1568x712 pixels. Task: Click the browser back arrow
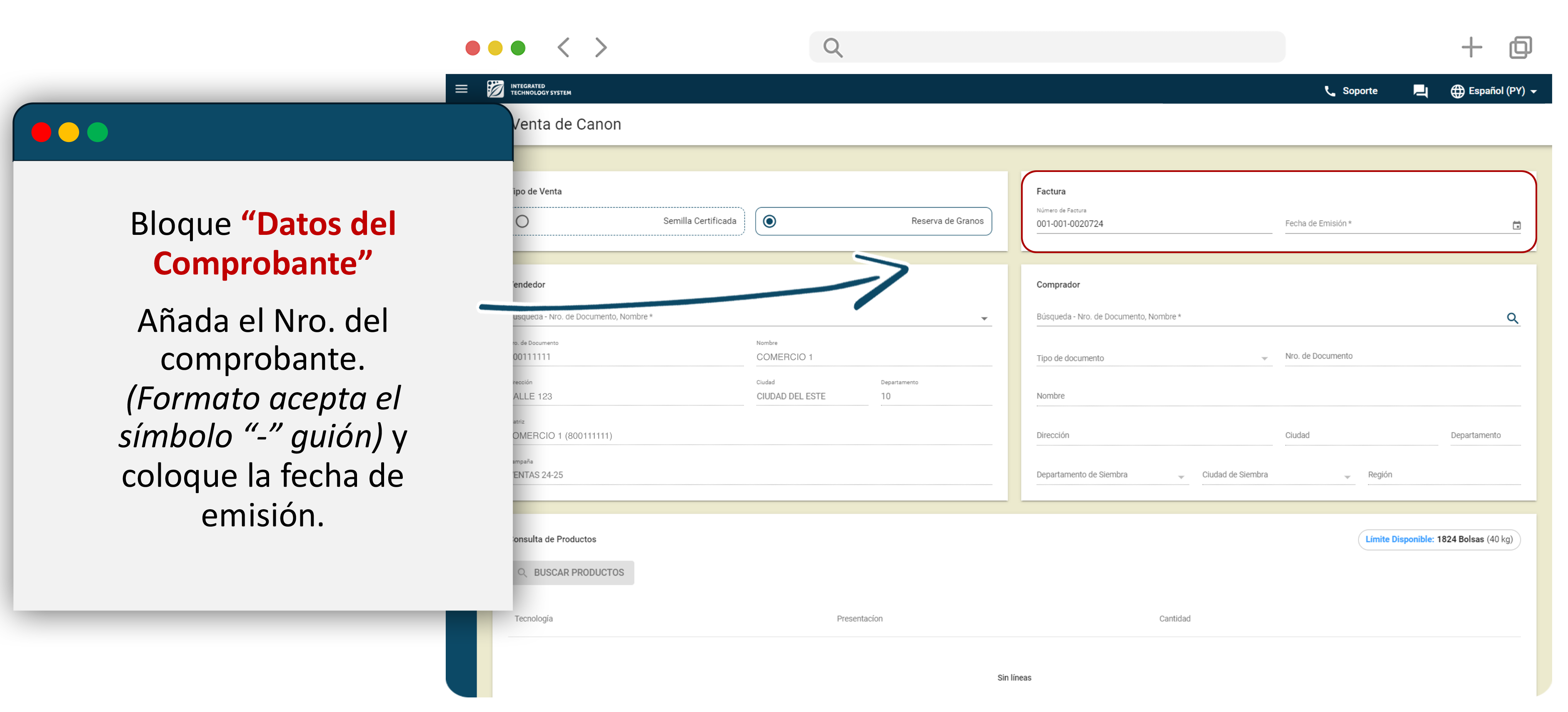pos(564,47)
